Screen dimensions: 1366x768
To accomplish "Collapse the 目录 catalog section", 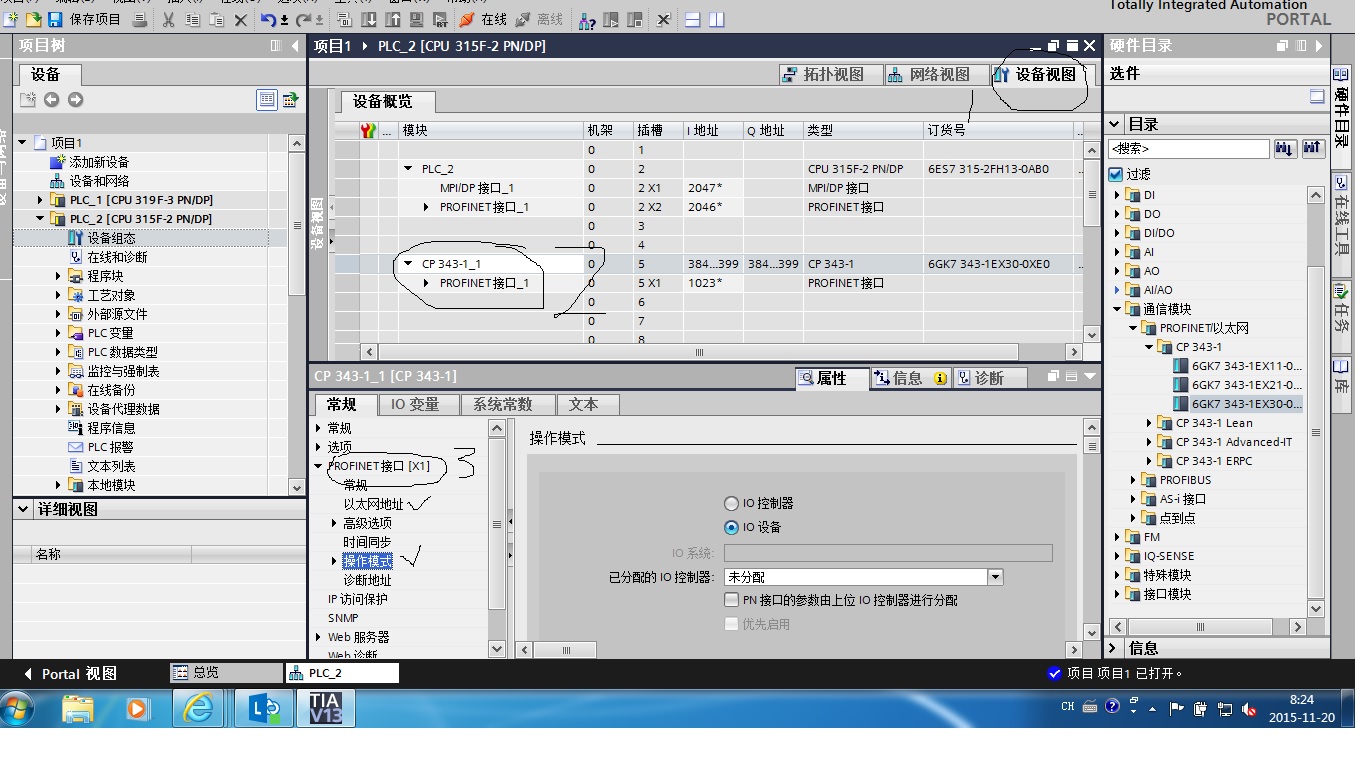I will pyautogui.click(x=1116, y=124).
